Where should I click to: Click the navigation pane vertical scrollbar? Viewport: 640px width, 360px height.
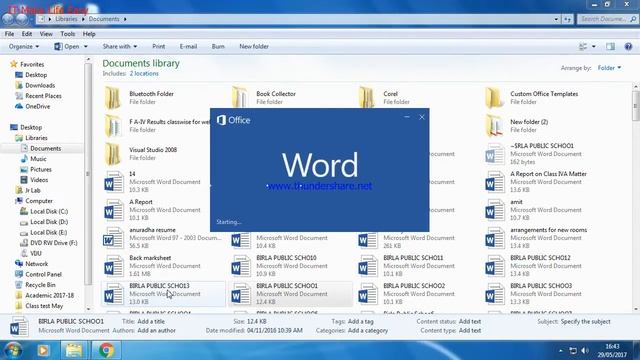pos(88,175)
